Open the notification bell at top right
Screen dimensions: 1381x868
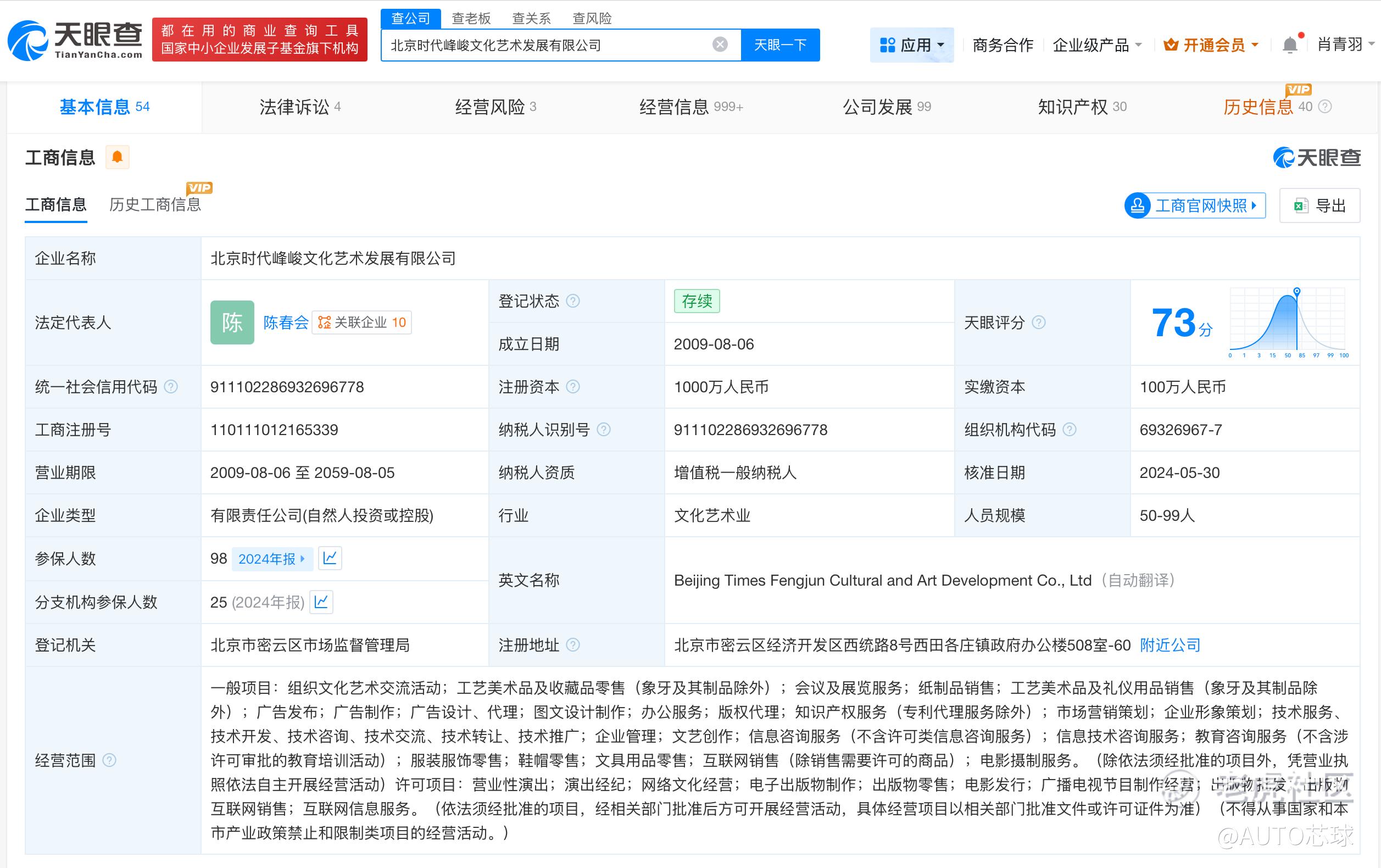tap(1289, 43)
